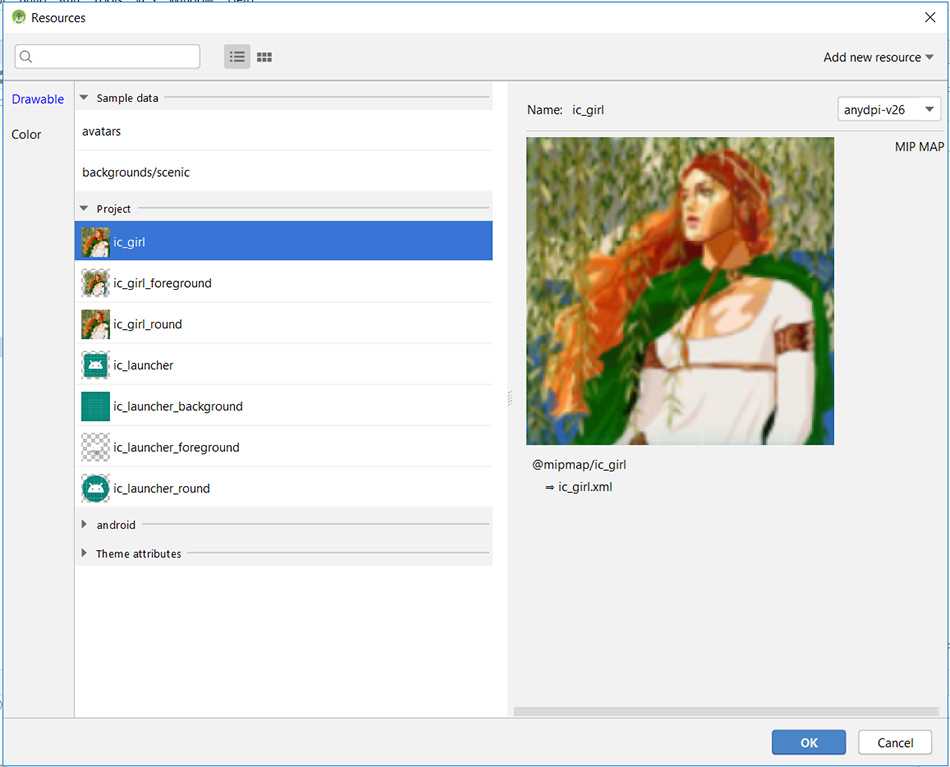This screenshot has width=950, height=767.
Task: Expand the android section
Action: click(84, 525)
